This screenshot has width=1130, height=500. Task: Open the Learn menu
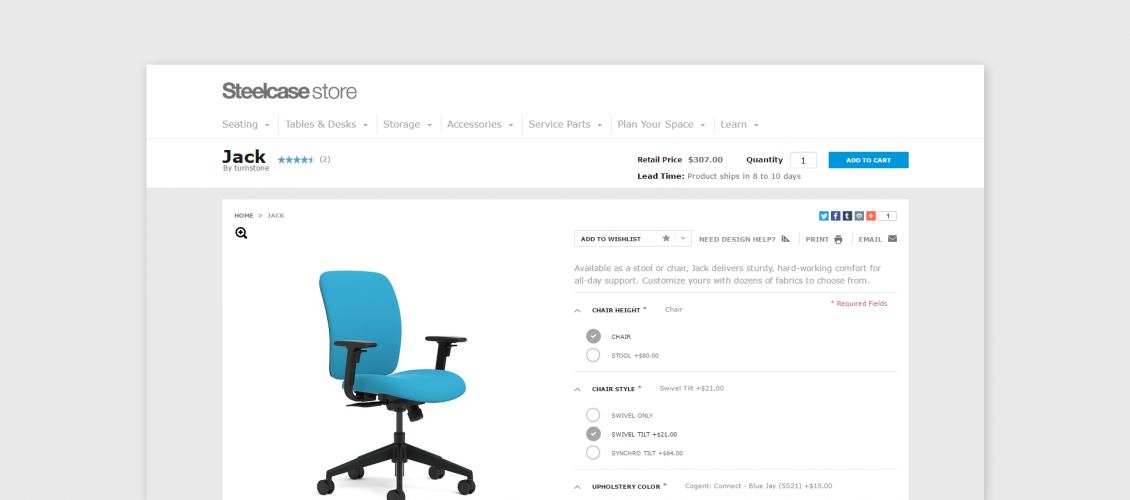tap(739, 125)
